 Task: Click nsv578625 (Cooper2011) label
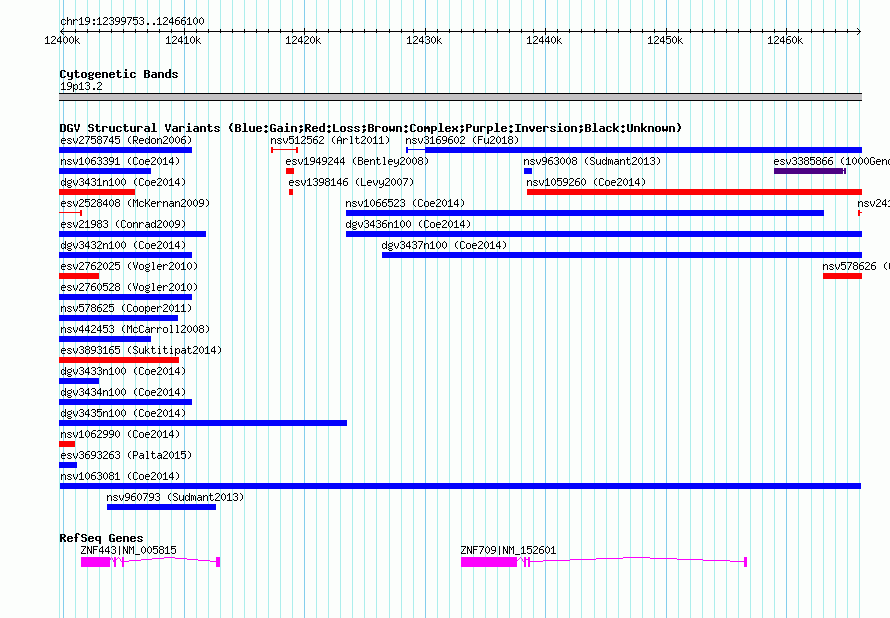(x=126, y=308)
